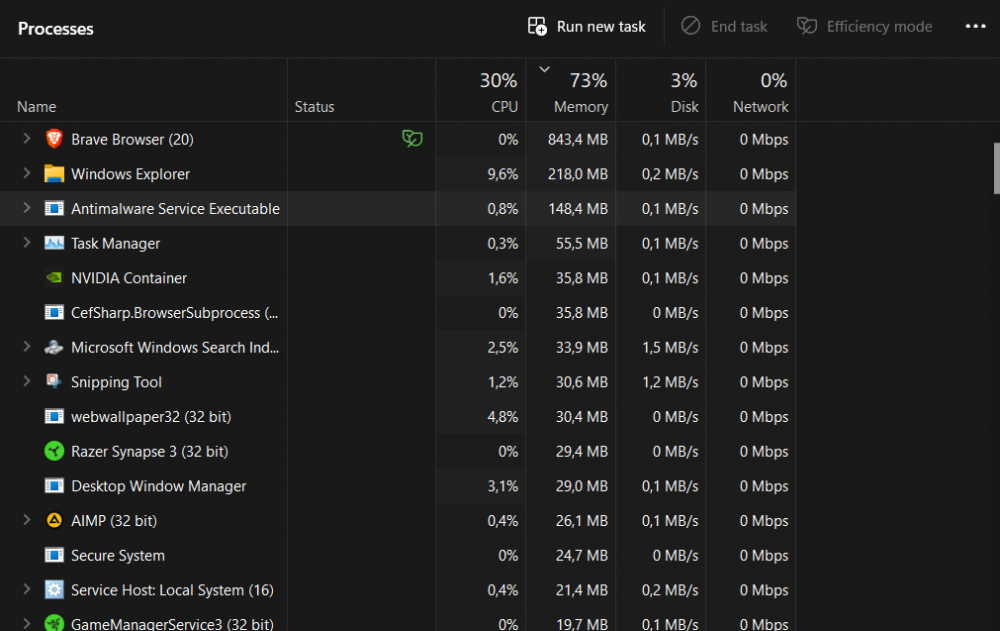Select the Desktop Window Manager name
Screen dimensions: 1000x631
click(158, 486)
